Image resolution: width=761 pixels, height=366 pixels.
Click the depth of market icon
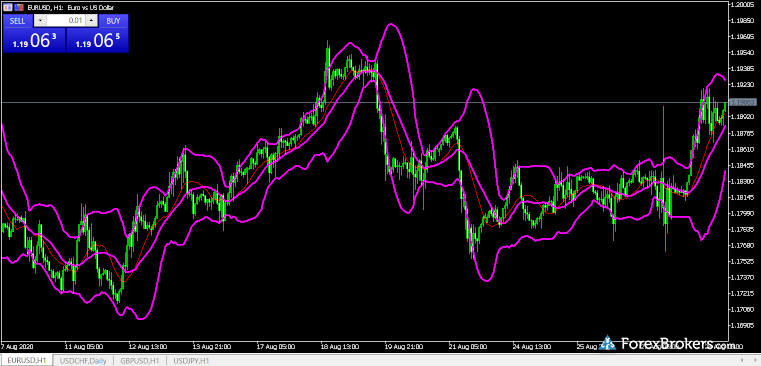pos(18,7)
